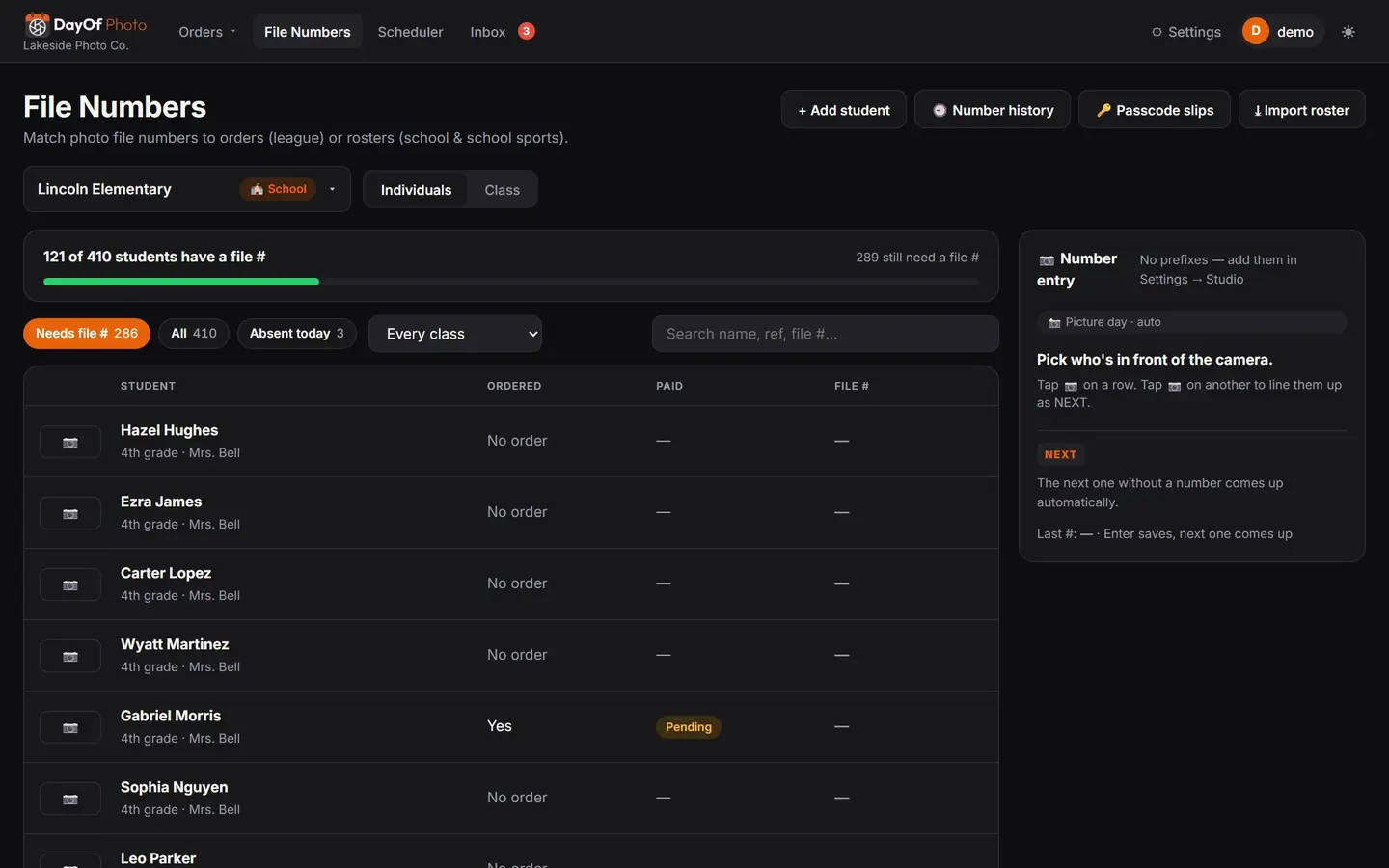The height and width of the screenshot is (868, 1389).
Task: Click the FILE # column header
Action: (852, 386)
